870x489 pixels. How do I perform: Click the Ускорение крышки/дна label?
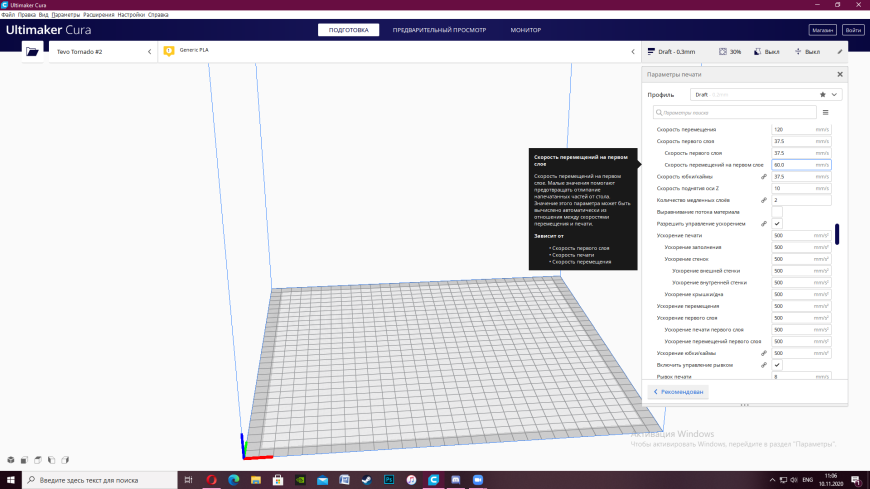(x=694, y=294)
